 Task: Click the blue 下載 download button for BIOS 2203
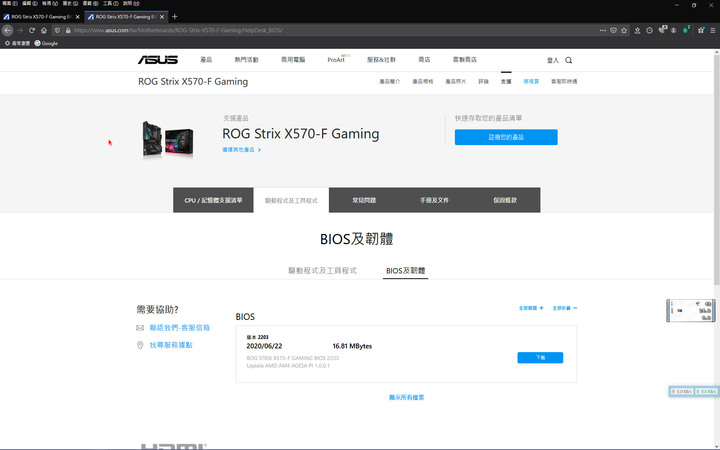pos(540,358)
